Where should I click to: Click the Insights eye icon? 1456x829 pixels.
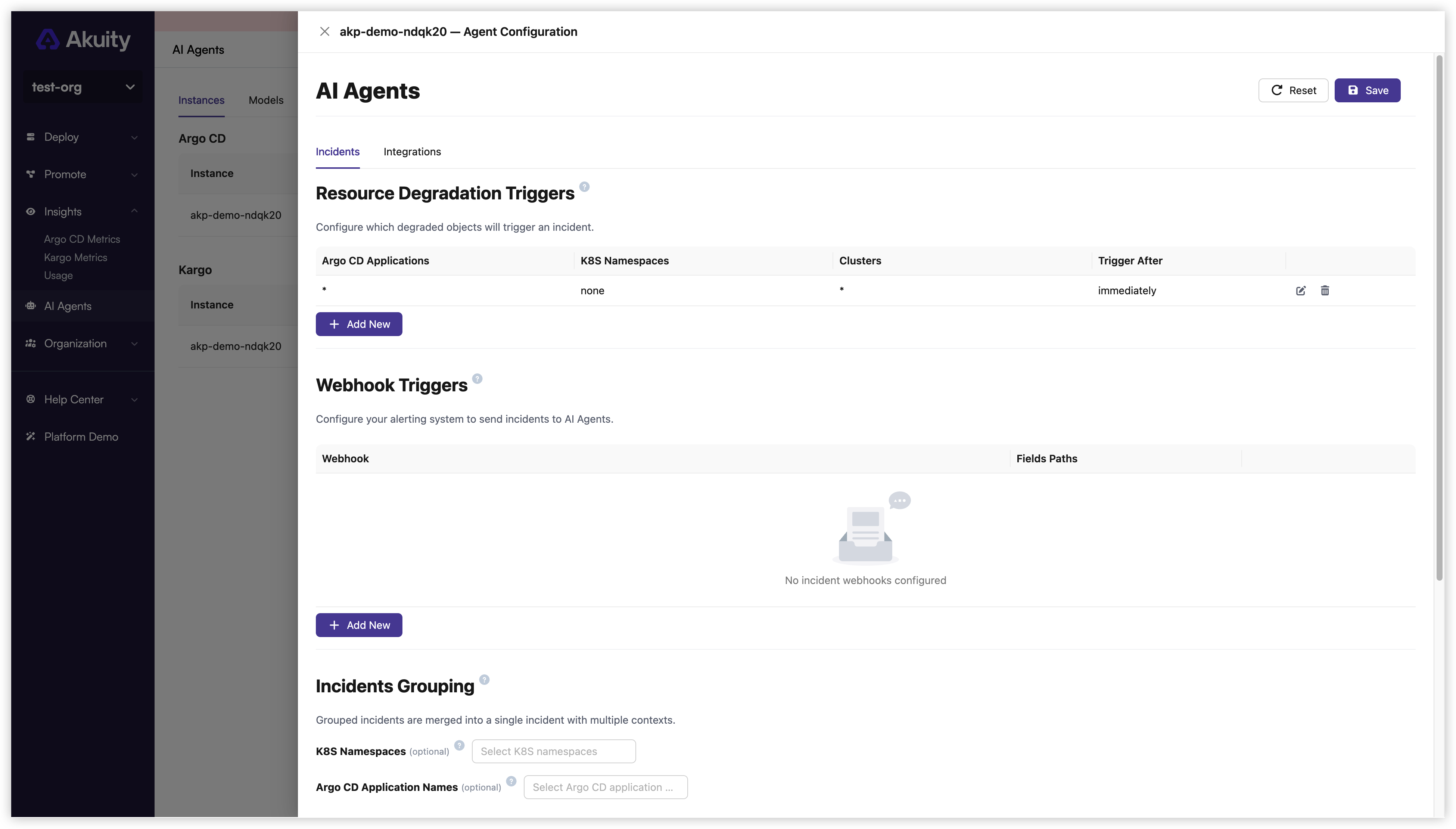click(x=31, y=211)
